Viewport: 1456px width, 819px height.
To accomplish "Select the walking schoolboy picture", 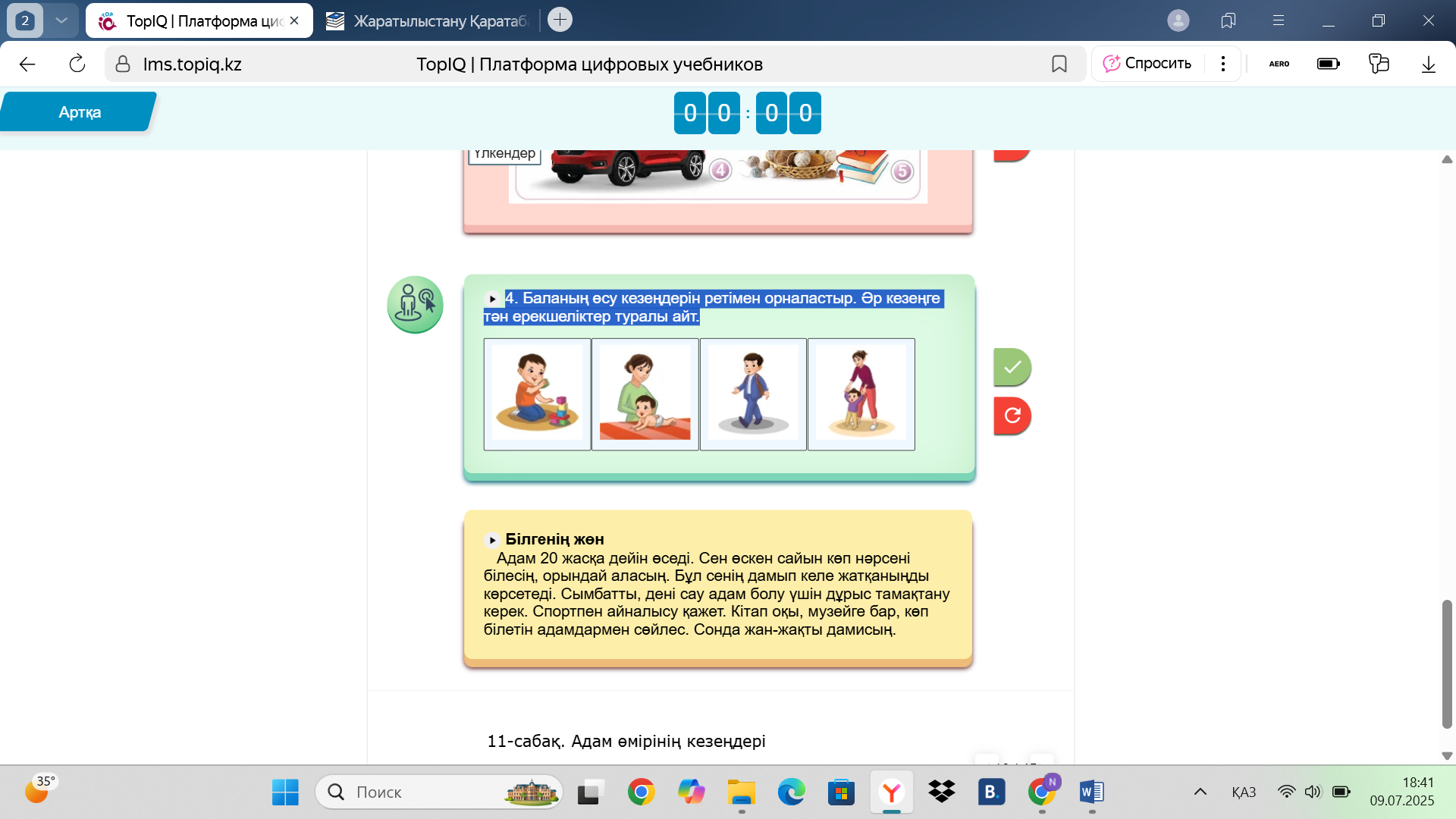I will [x=753, y=394].
